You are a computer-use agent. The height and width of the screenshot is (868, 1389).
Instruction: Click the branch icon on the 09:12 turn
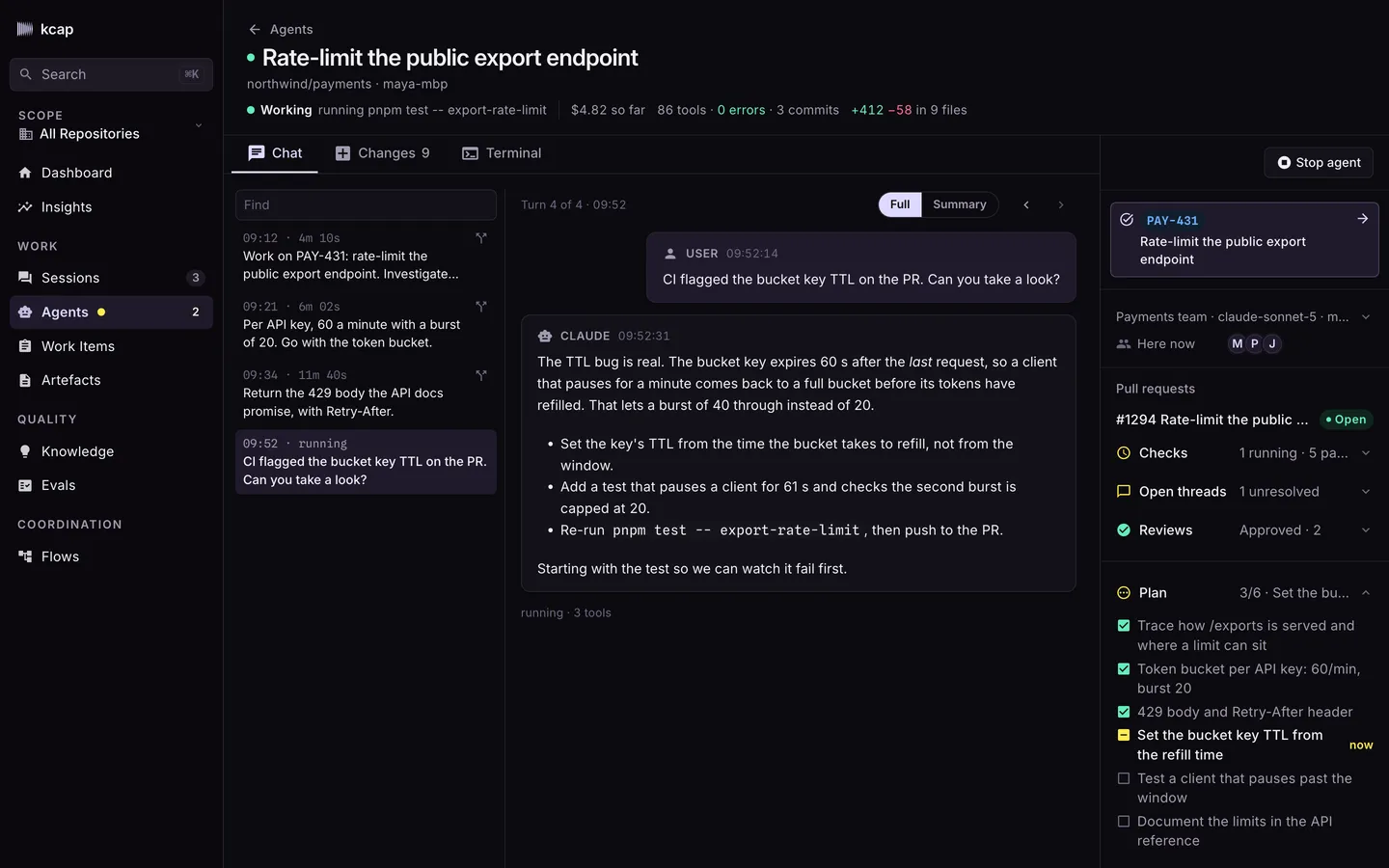point(481,237)
